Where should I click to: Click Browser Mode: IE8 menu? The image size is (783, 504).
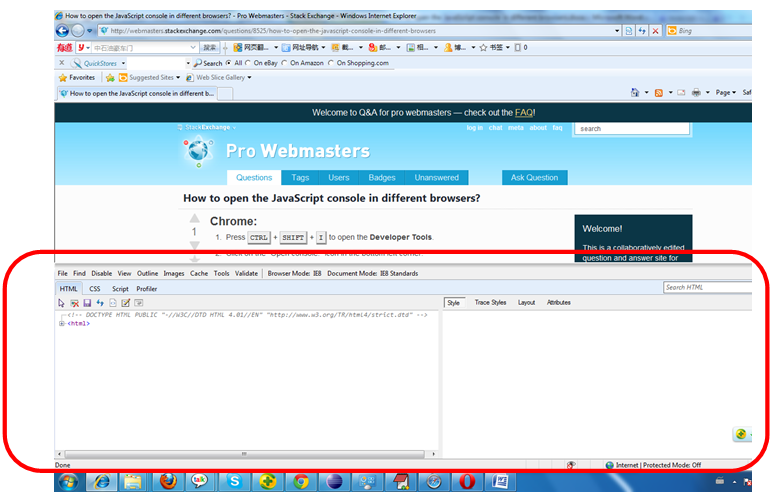tap(294, 274)
